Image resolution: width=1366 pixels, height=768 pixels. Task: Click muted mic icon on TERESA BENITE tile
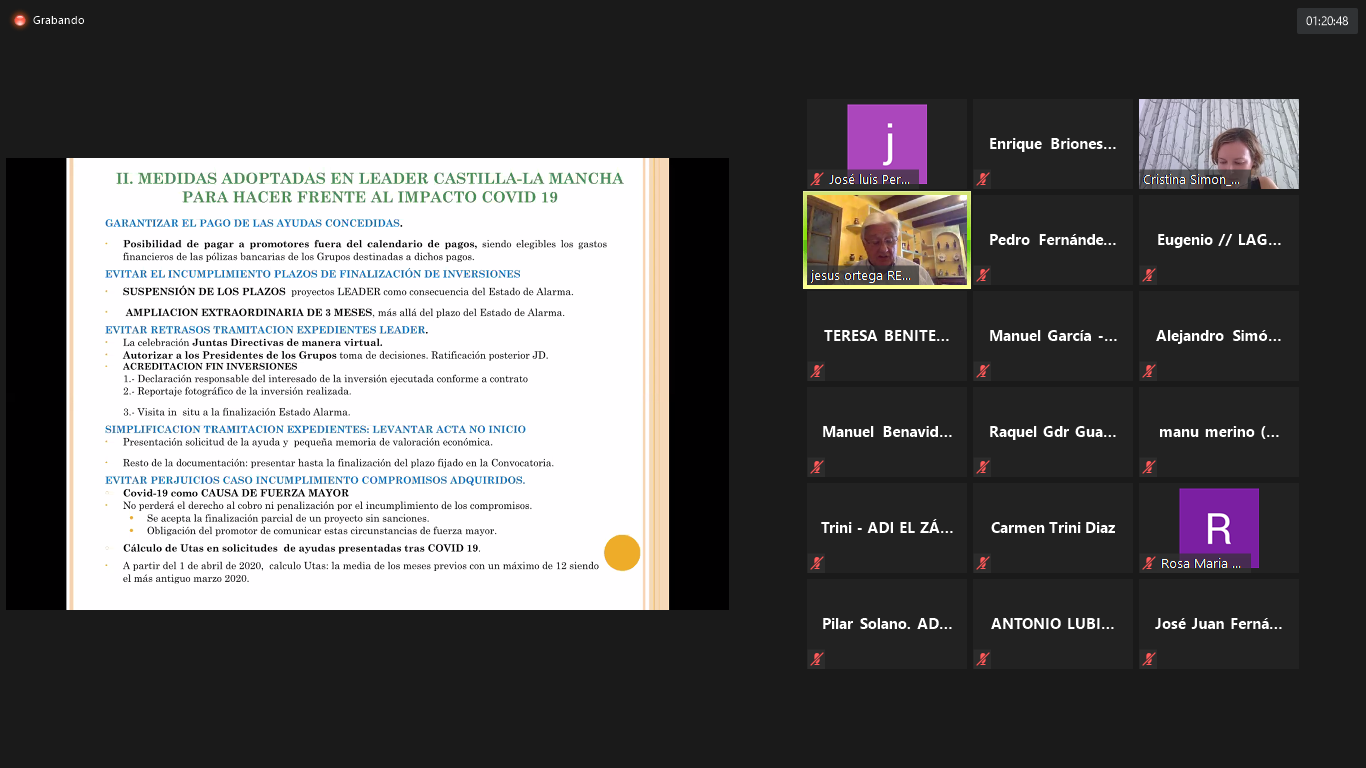[x=817, y=372]
